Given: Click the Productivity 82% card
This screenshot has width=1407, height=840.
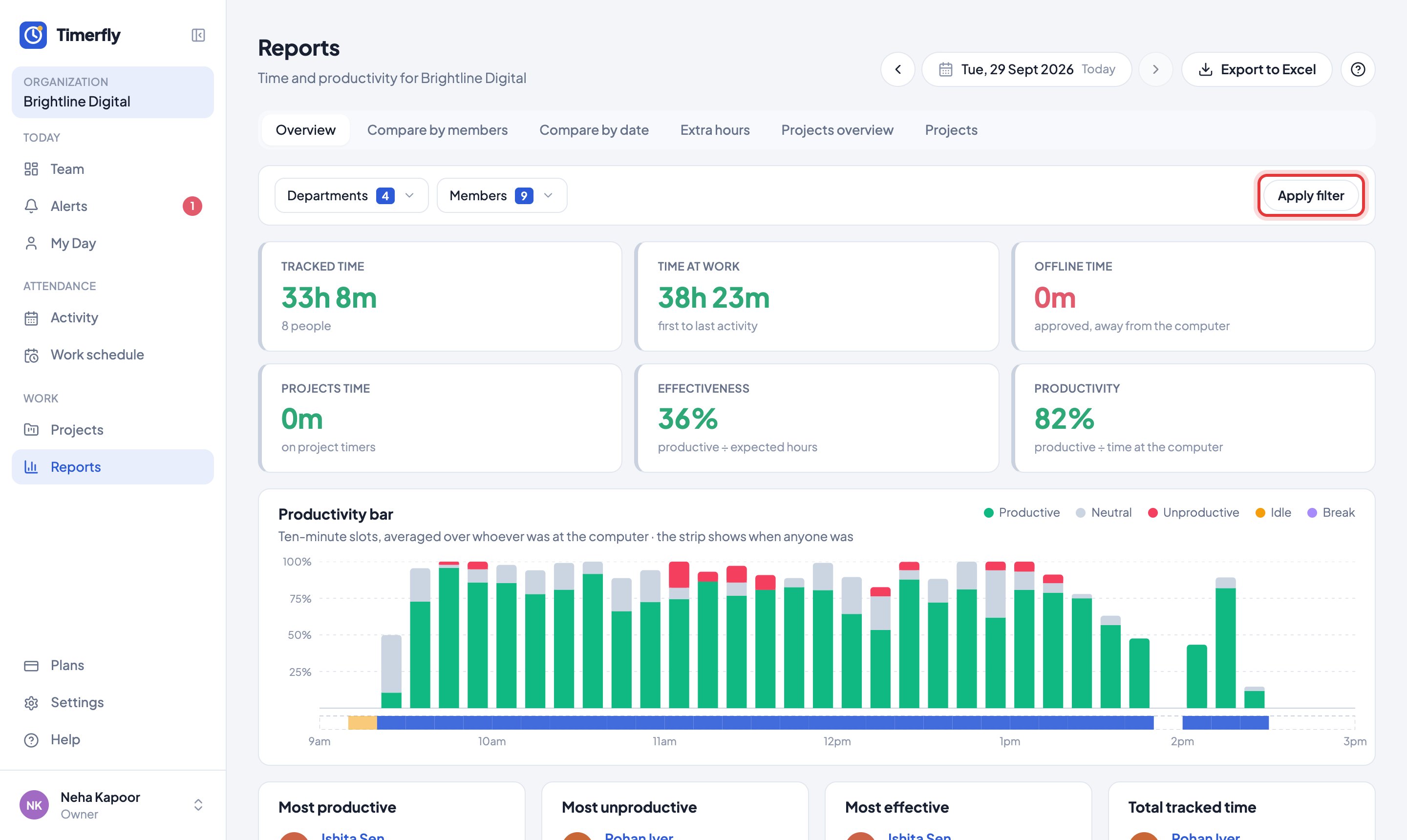Looking at the screenshot, I should pos(1193,418).
